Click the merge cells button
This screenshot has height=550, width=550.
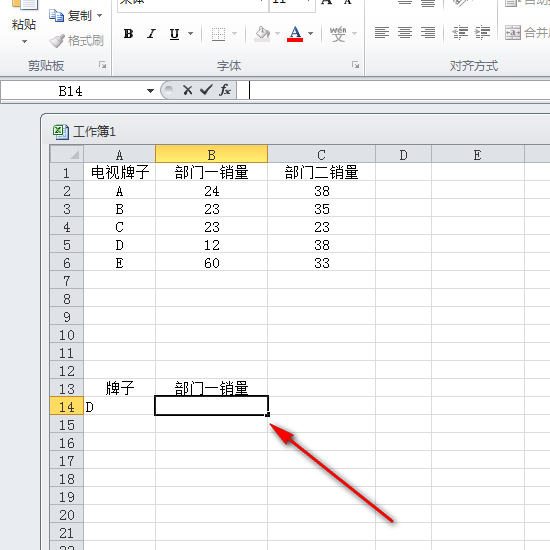click(x=526, y=33)
